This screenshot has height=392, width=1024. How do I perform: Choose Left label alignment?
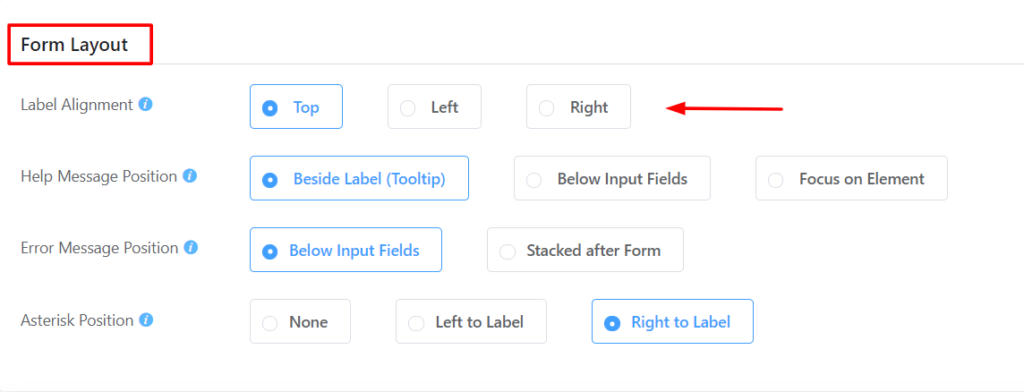coord(434,106)
